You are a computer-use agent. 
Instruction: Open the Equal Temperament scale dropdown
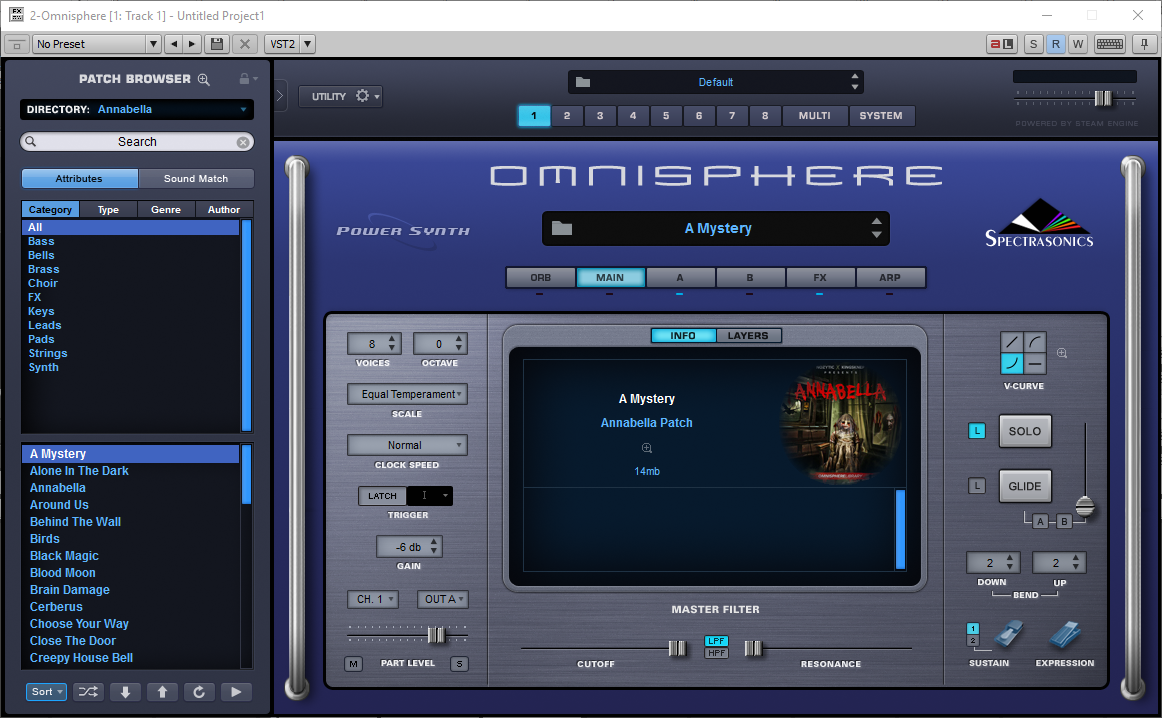coord(407,394)
